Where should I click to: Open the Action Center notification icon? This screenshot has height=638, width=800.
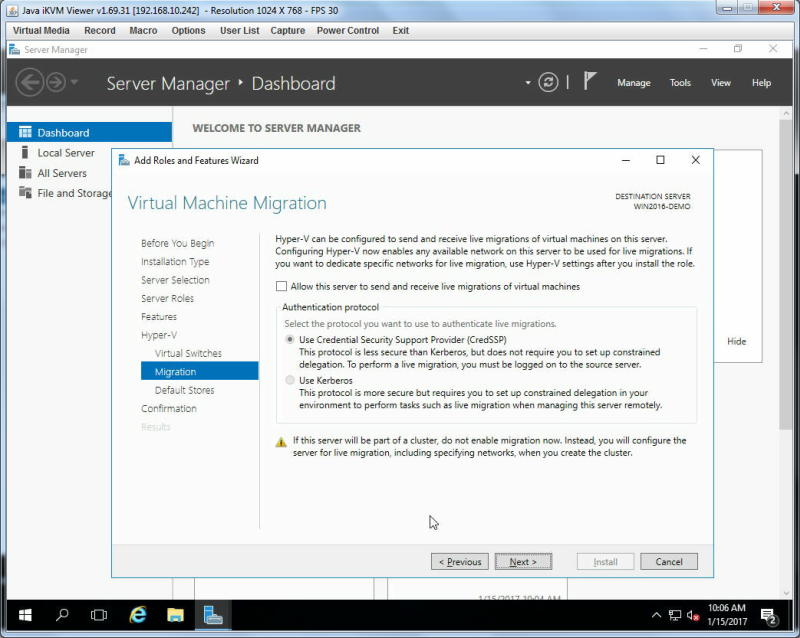point(768,616)
